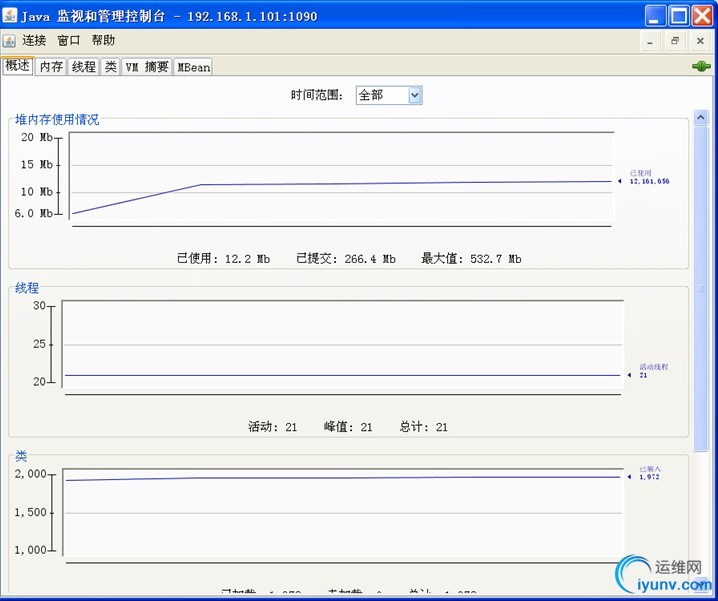Viewport: 718px width, 601px height.
Task: Open the 时间范围 dropdown showing 全部
Action: click(389, 95)
